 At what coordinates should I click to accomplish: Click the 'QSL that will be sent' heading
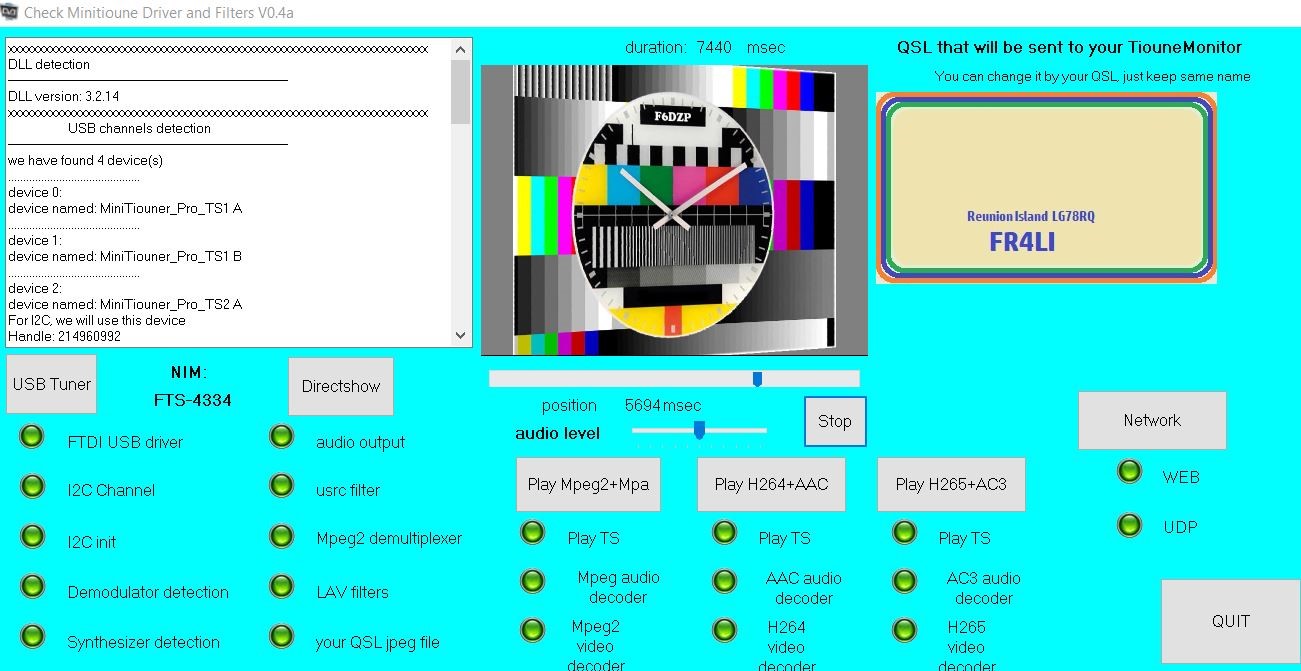(1070, 47)
